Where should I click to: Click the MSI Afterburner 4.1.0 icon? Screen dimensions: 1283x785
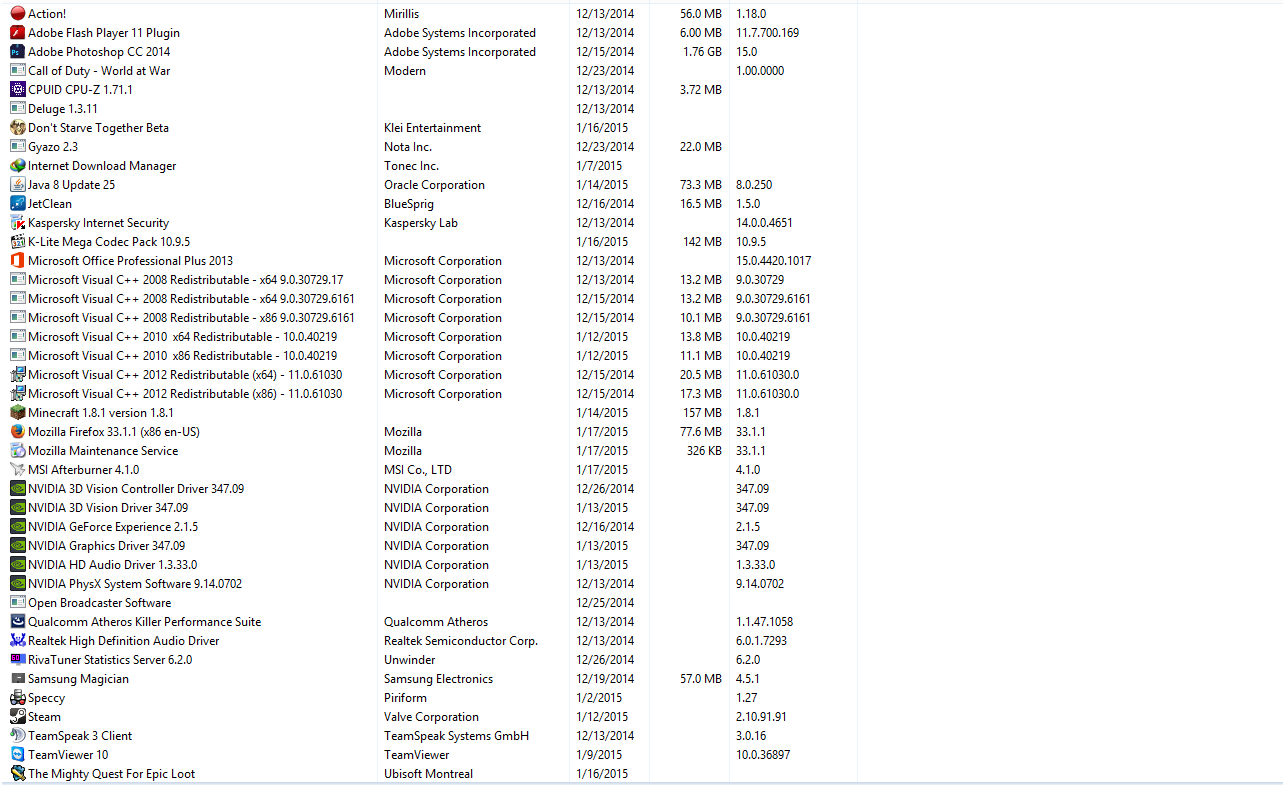coord(18,470)
